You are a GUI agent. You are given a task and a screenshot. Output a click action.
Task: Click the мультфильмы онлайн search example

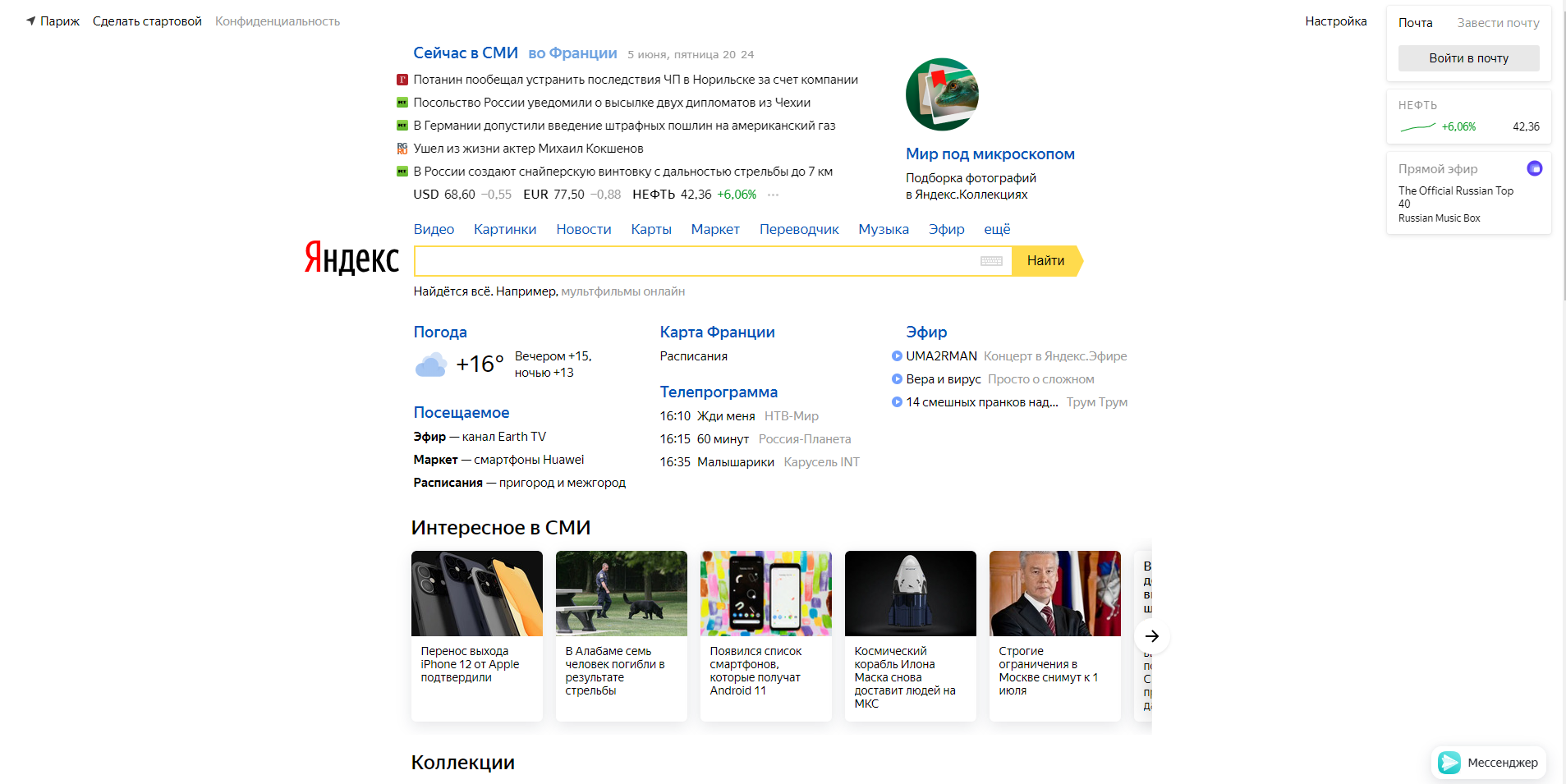622,291
